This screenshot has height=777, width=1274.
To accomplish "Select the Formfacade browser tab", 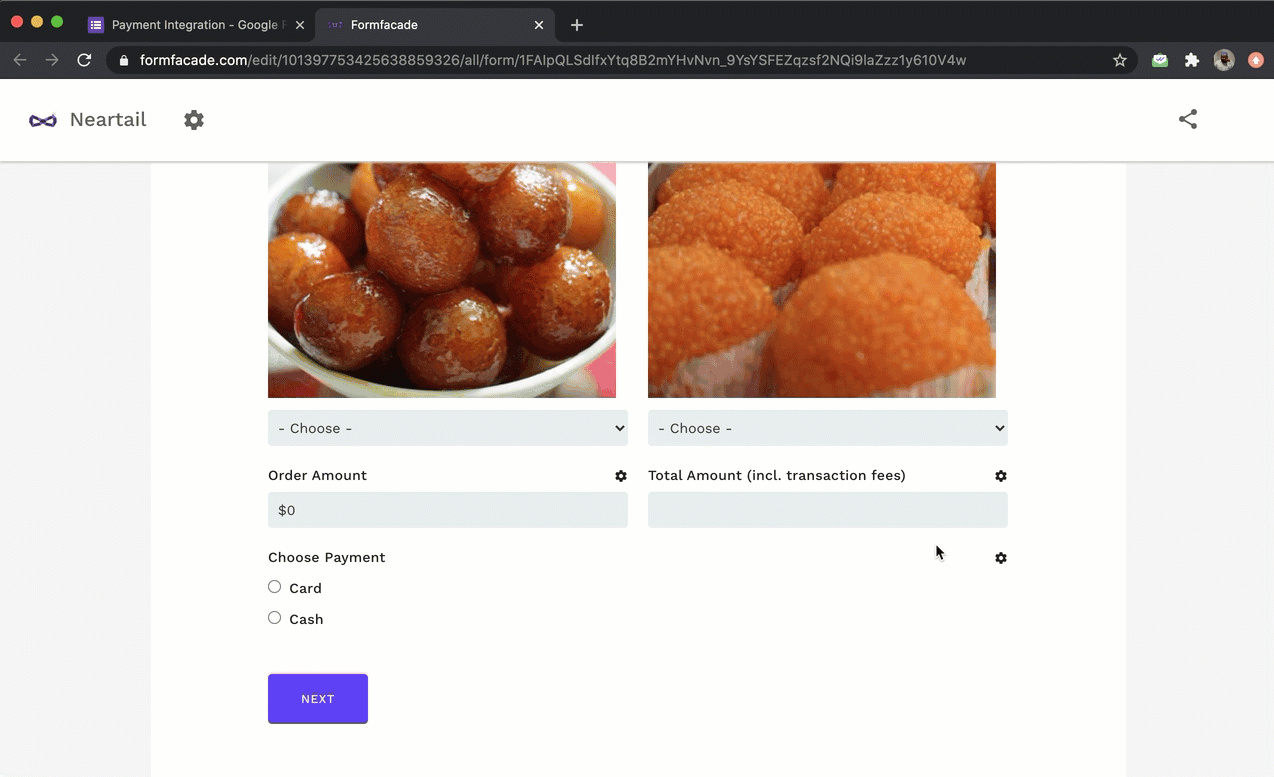I will 430,25.
